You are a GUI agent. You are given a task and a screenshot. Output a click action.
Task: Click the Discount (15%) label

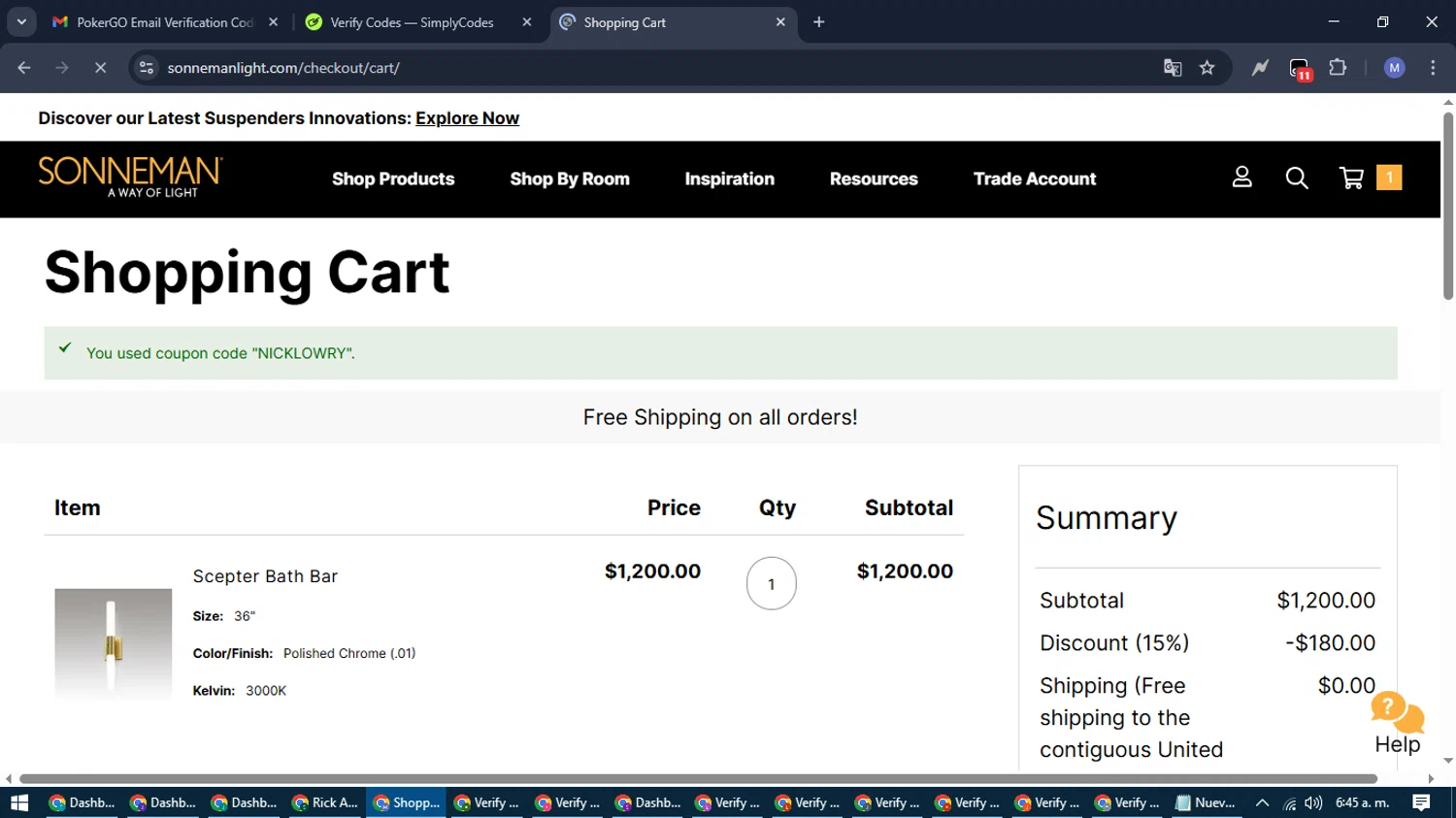click(1114, 643)
